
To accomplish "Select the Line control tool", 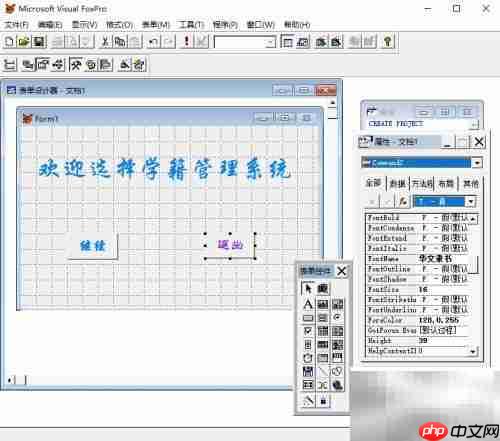I will [322, 371].
